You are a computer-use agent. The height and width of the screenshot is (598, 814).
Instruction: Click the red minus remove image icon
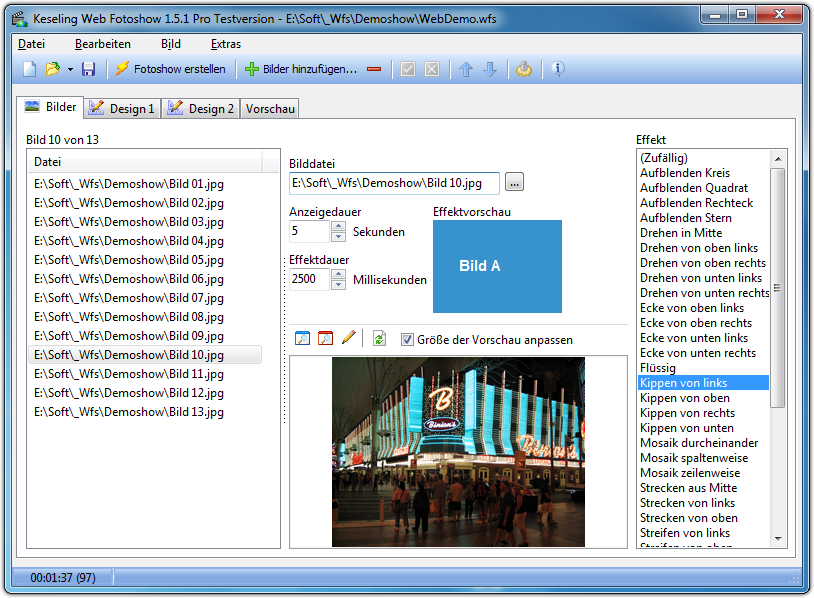pyautogui.click(x=374, y=69)
